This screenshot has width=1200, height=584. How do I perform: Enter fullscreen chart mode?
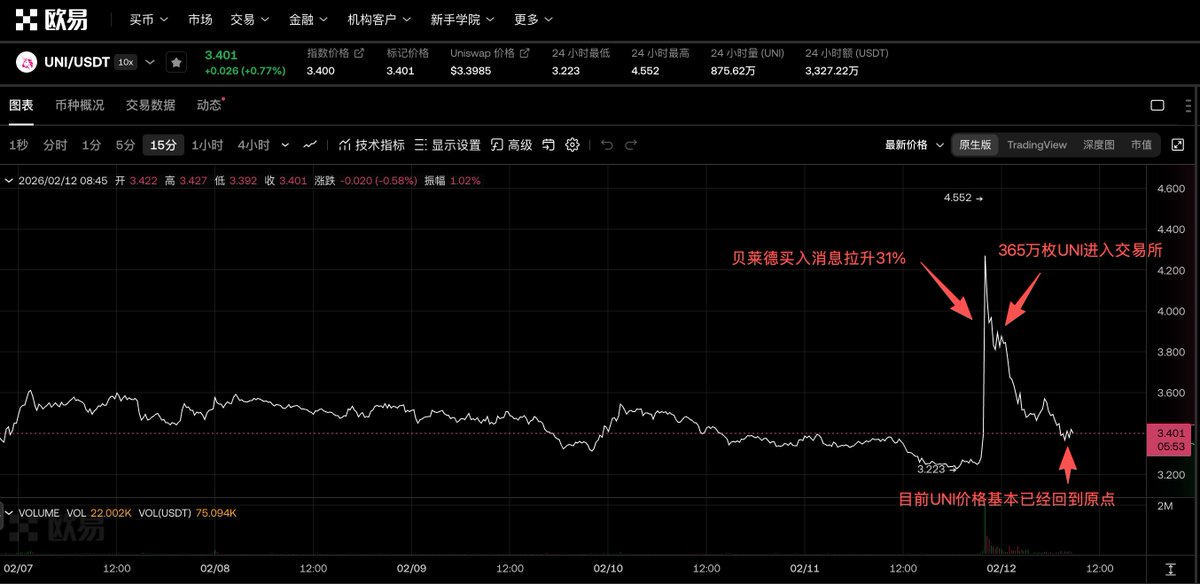pos(1177,145)
